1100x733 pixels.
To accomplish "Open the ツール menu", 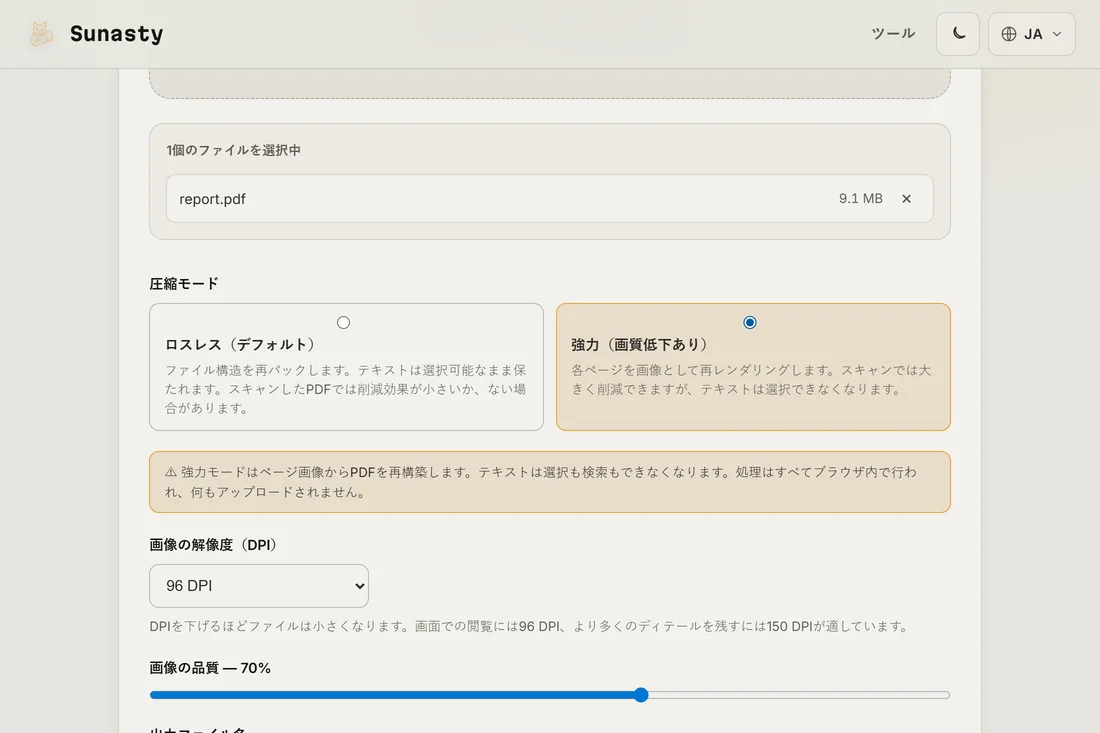I will pos(893,34).
